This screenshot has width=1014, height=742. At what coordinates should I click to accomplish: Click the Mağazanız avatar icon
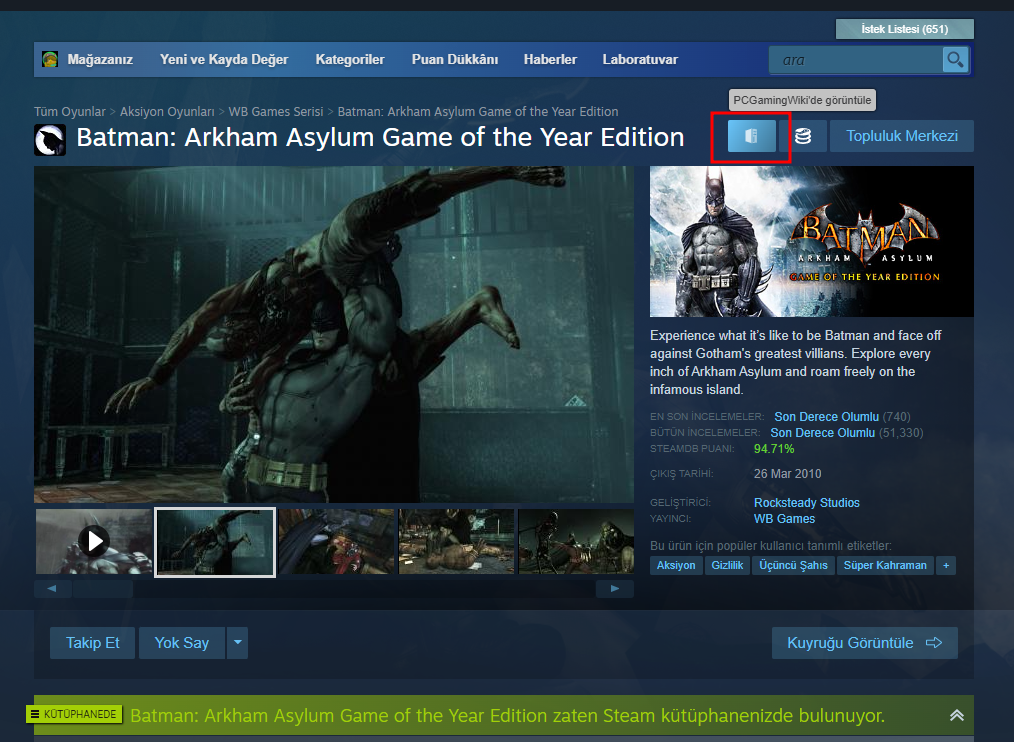(x=50, y=60)
